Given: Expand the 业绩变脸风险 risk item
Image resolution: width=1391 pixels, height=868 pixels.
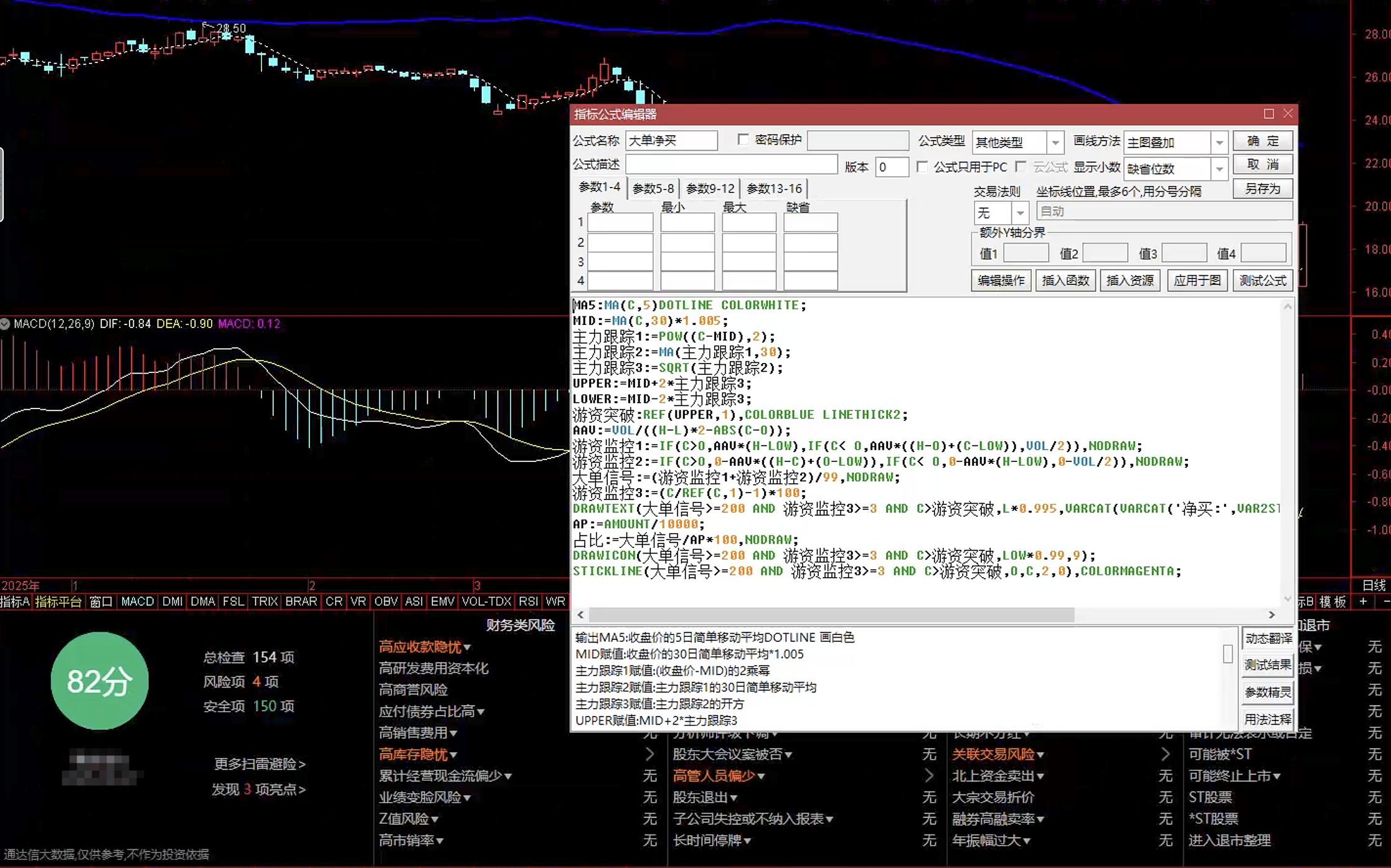Looking at the screenshot, I should 467,798.
